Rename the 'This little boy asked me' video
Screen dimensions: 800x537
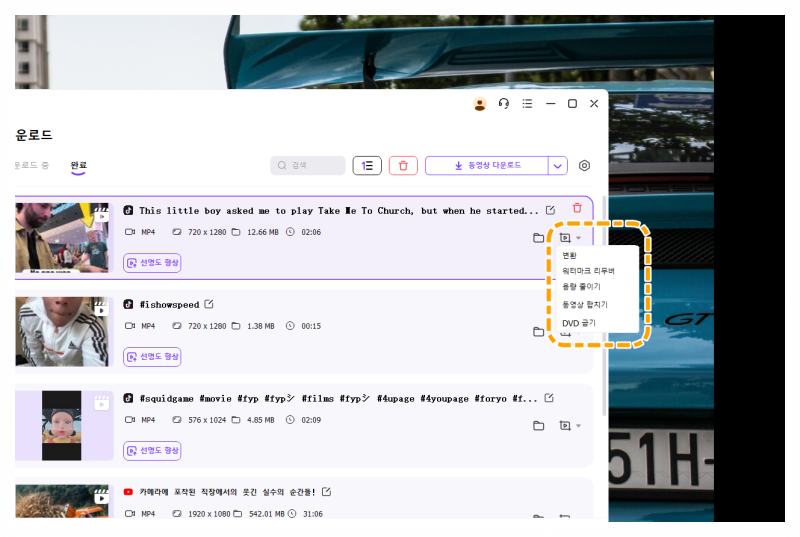click(x=550, y=211)
